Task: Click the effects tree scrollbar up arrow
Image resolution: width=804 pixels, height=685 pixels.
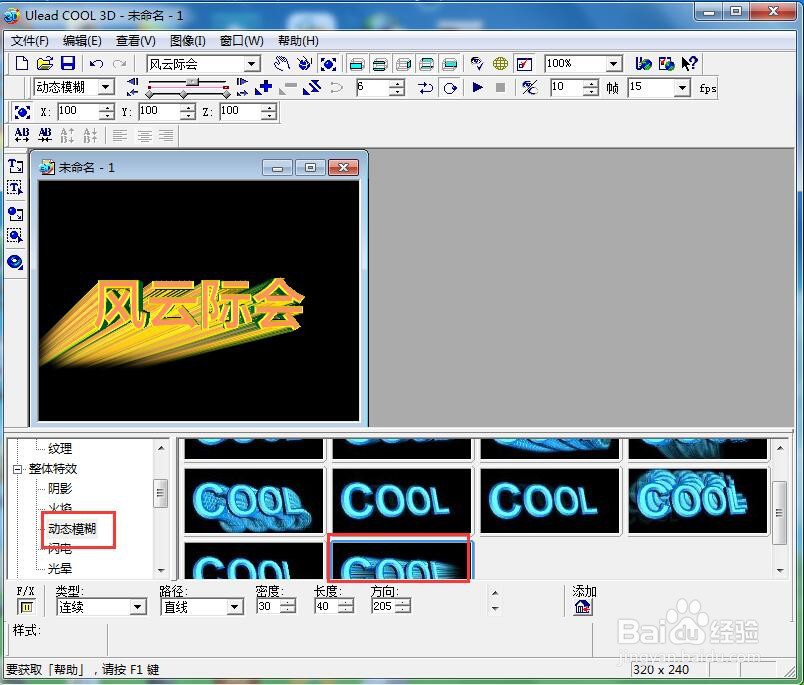Action: 160,449
